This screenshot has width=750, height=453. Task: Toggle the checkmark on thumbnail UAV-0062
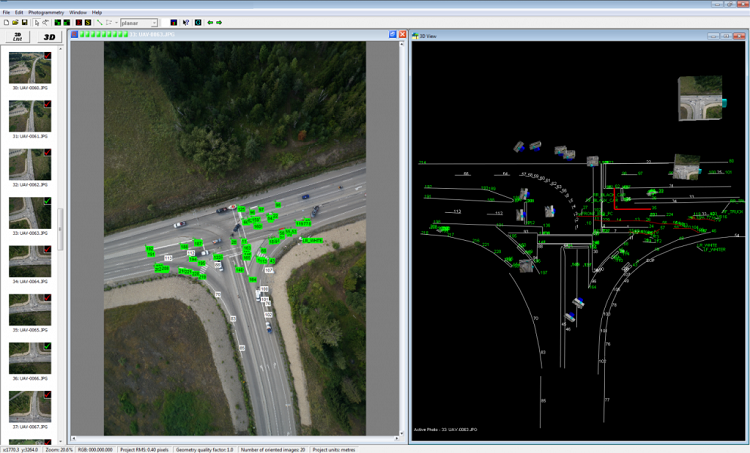(x=47, y=152)
